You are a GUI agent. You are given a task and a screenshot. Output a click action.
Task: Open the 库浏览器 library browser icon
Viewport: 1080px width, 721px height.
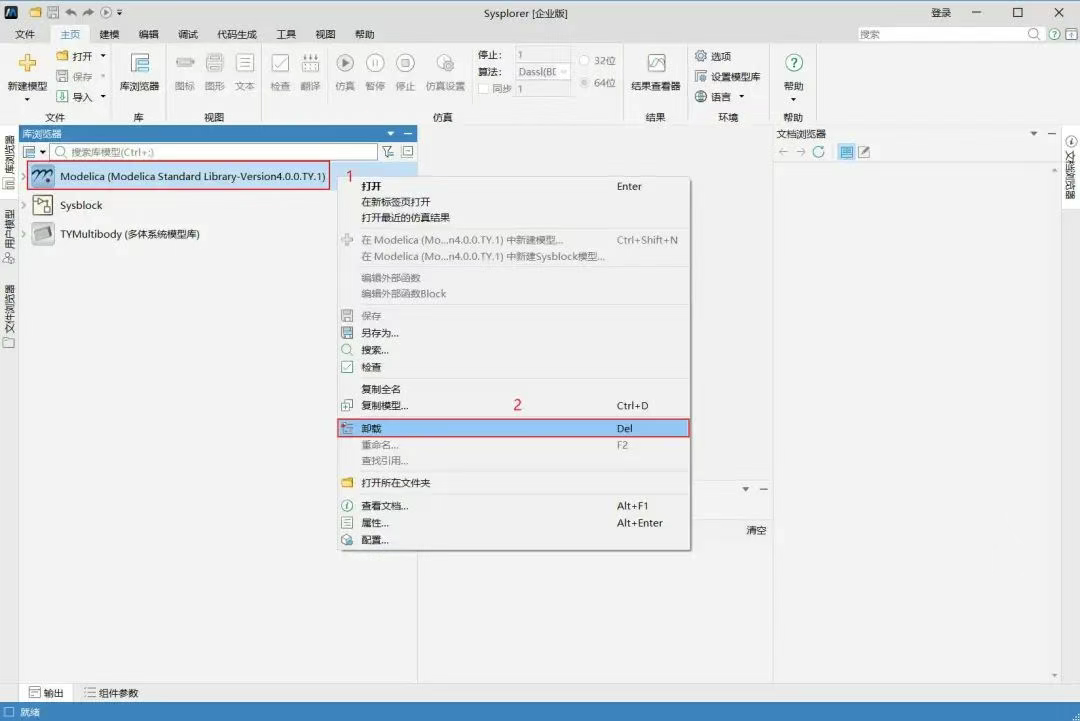tap(139, 64)
